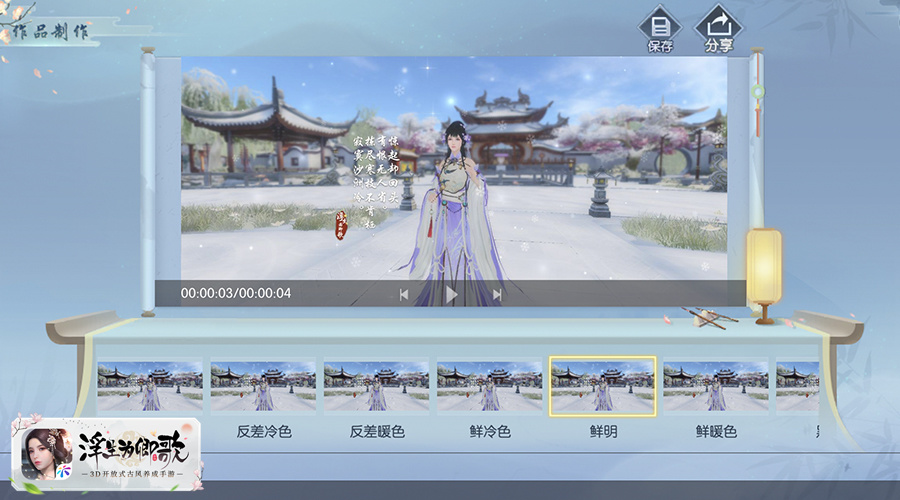Viewport: 900px width, 500px height.
Task: Select the 鲜冷色 filter thumbnail
Action: pyautogui.click(x=489, y=386)
